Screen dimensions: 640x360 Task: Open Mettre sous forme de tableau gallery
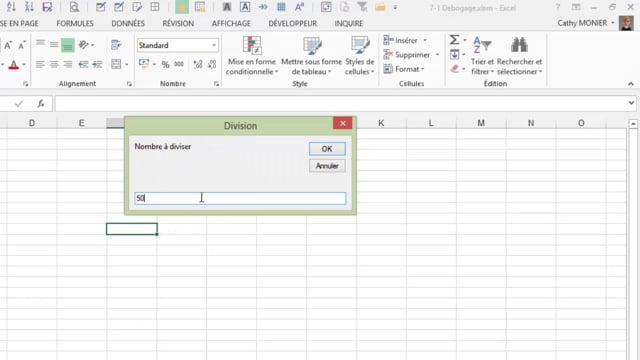point(311,56)
